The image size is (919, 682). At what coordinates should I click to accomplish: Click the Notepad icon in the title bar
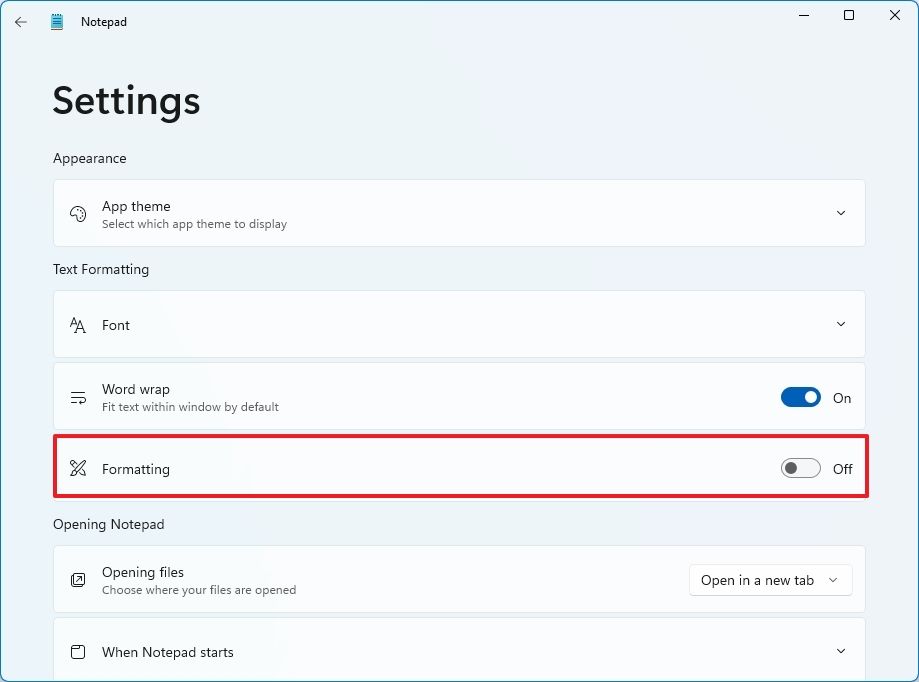tap(57, 21)
